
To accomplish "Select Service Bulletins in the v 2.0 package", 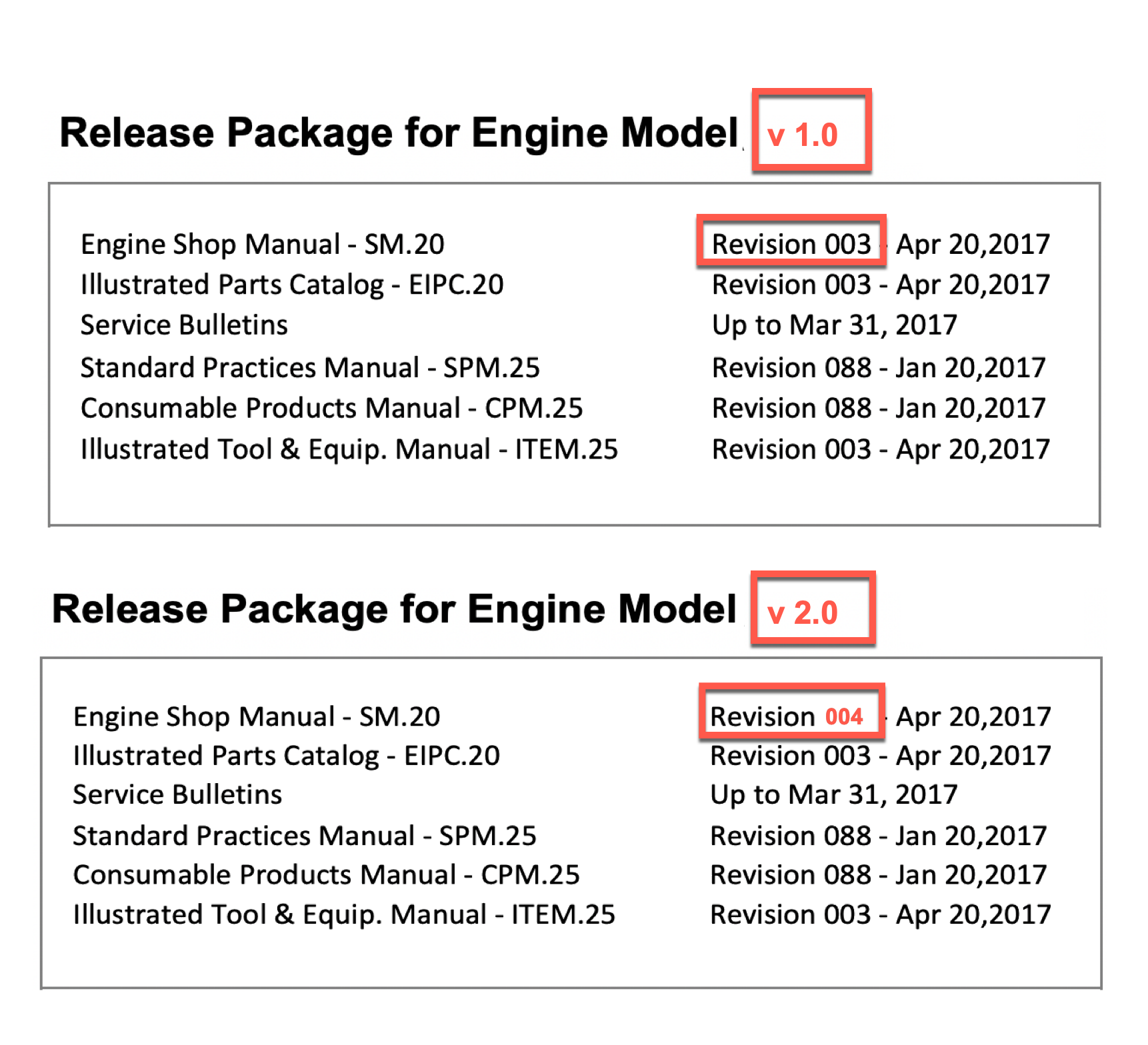I will (x=177, y=794).
